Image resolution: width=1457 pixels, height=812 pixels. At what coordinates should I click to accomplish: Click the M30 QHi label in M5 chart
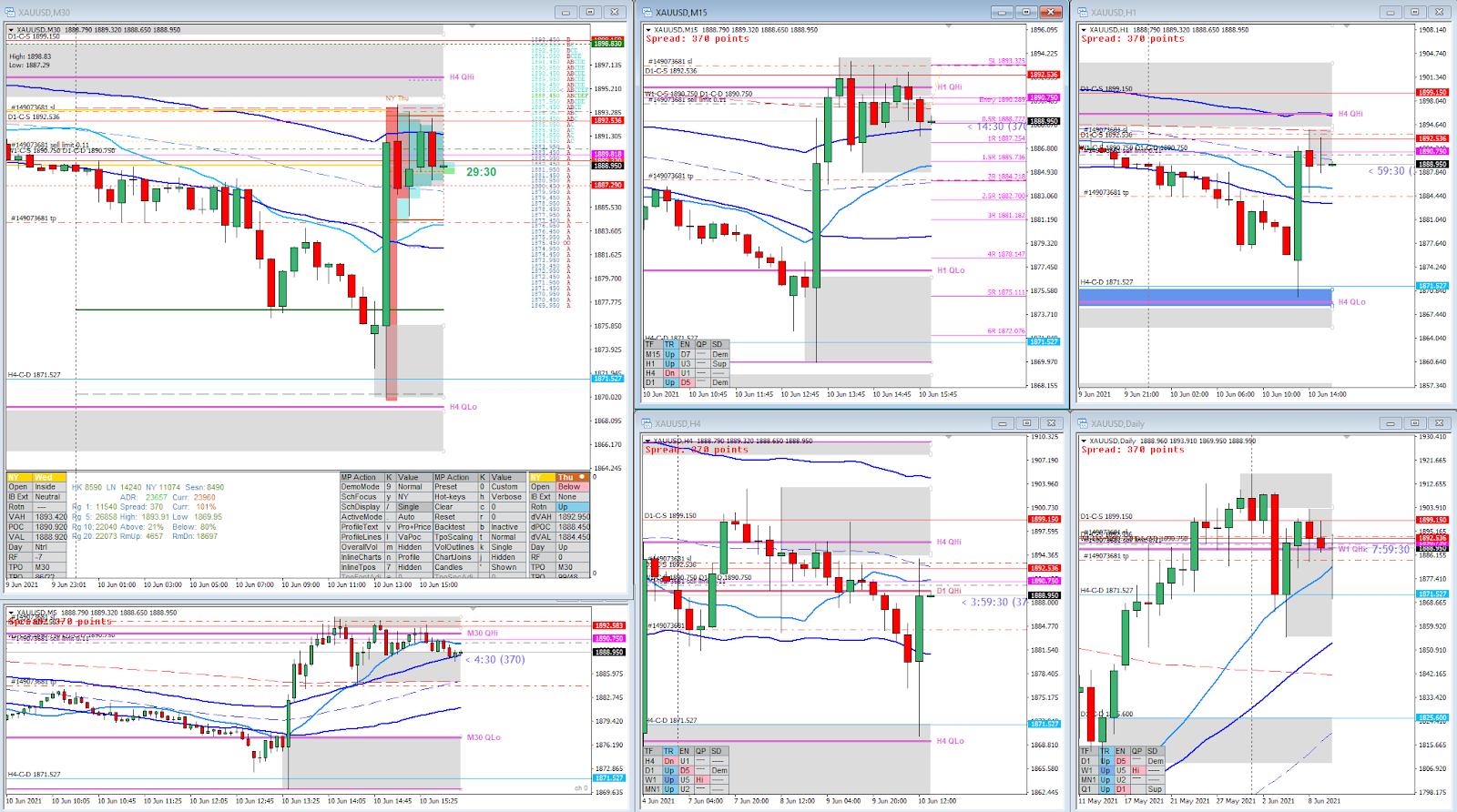click(483, 633)
